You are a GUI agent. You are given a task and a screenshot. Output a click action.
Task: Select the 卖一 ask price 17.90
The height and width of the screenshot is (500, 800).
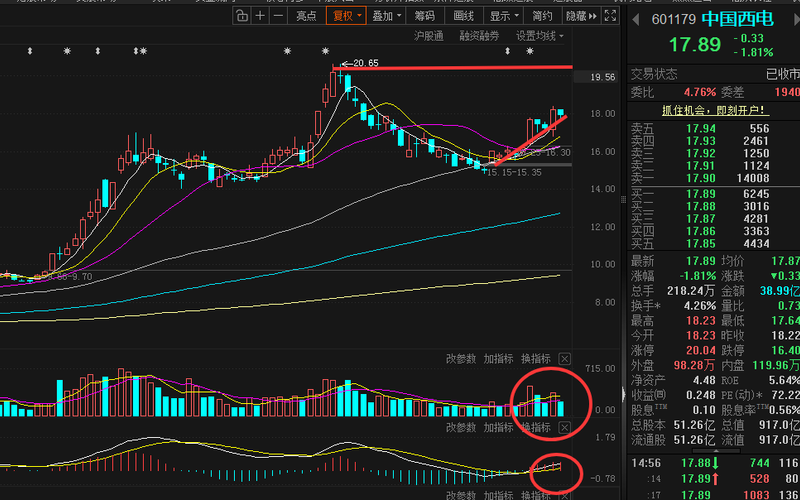[x=701, y=178]
